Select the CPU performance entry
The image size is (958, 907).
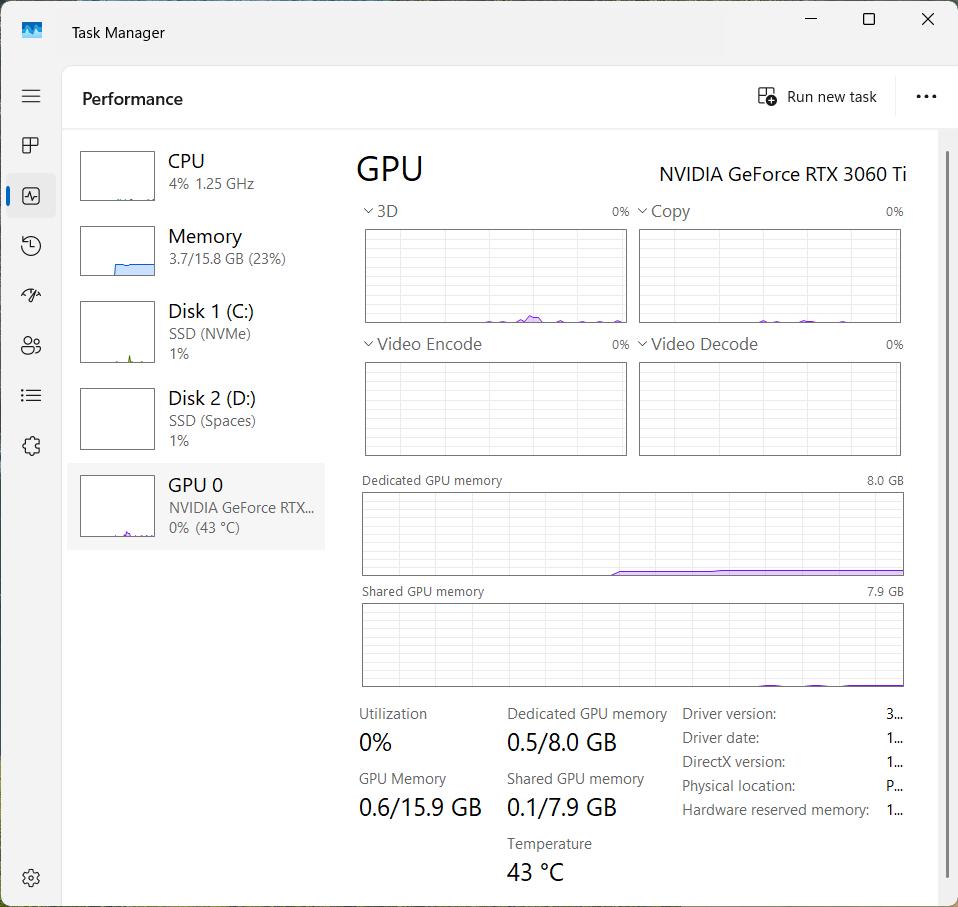click(x=196, y=176)
